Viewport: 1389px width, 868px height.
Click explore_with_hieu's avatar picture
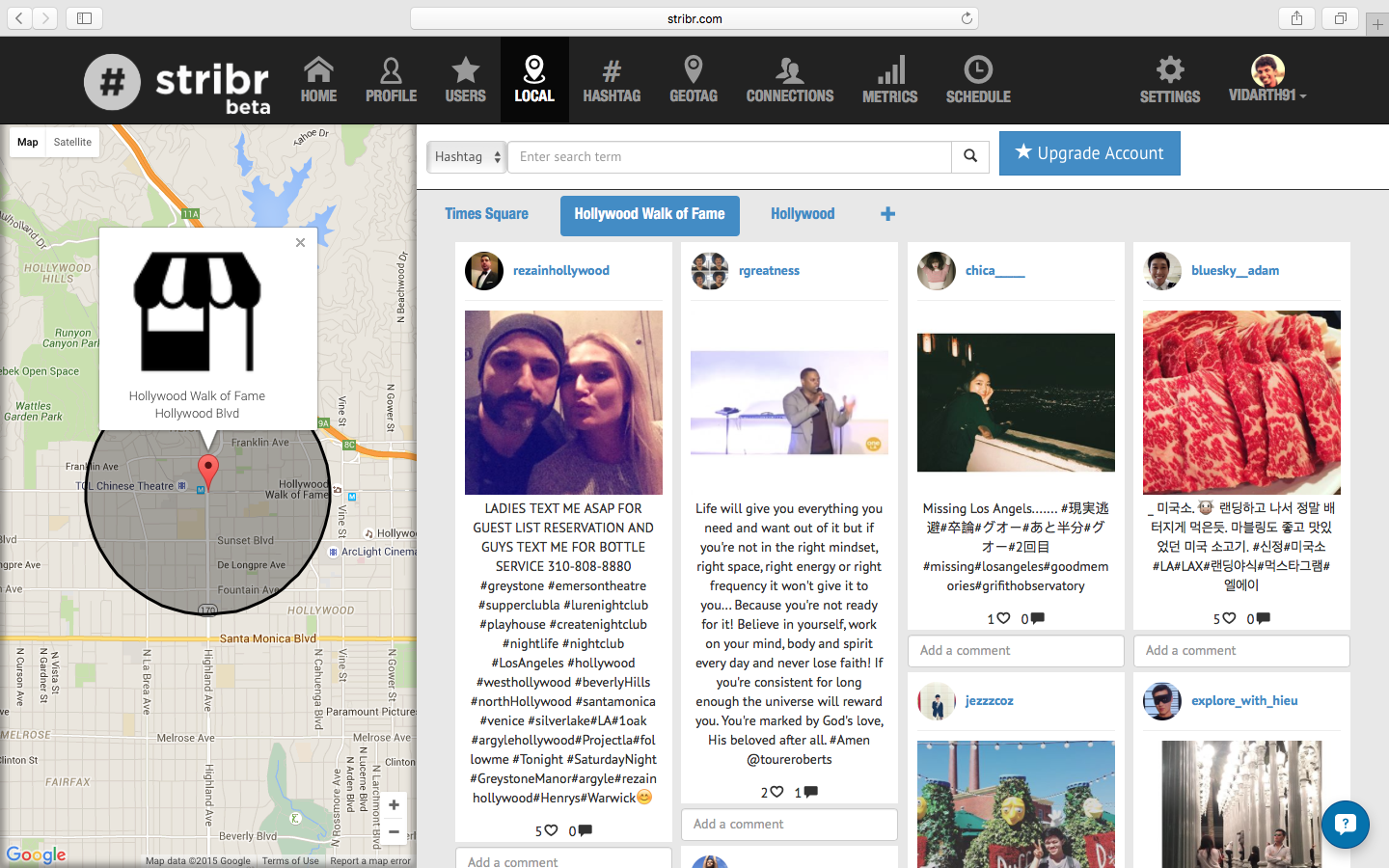1162,701
